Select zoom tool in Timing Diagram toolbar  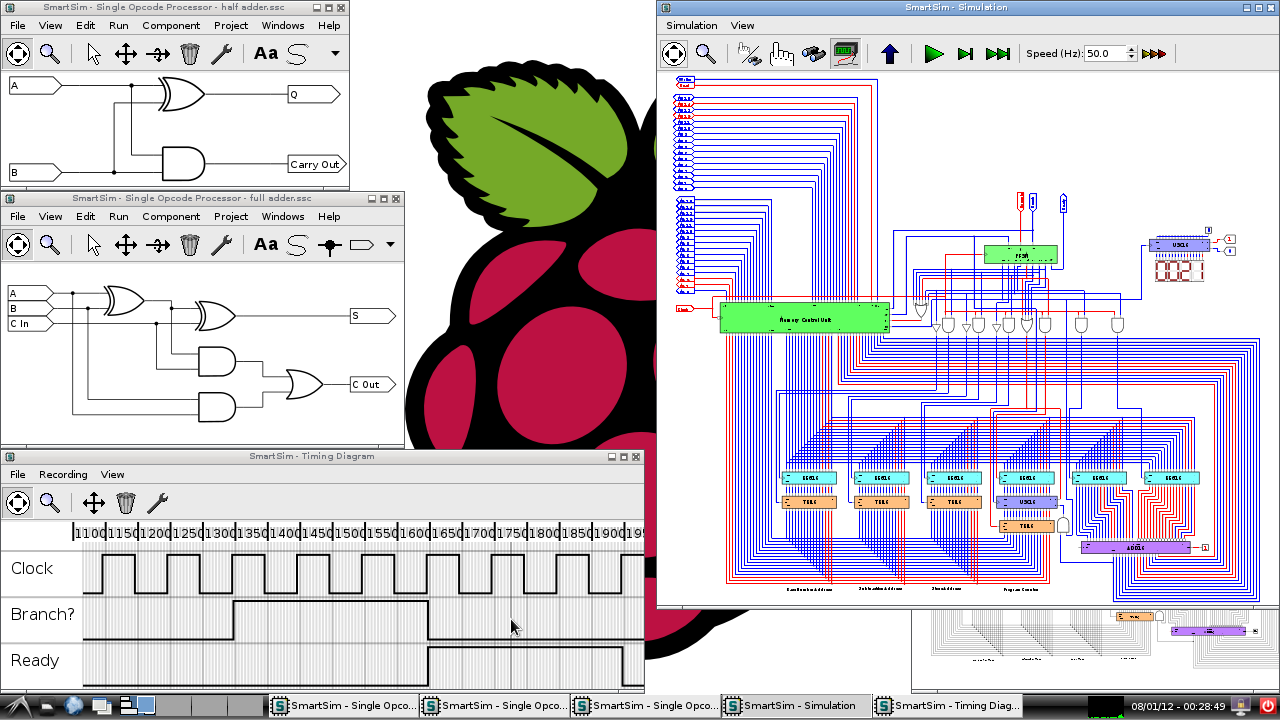tap(50, 502)
